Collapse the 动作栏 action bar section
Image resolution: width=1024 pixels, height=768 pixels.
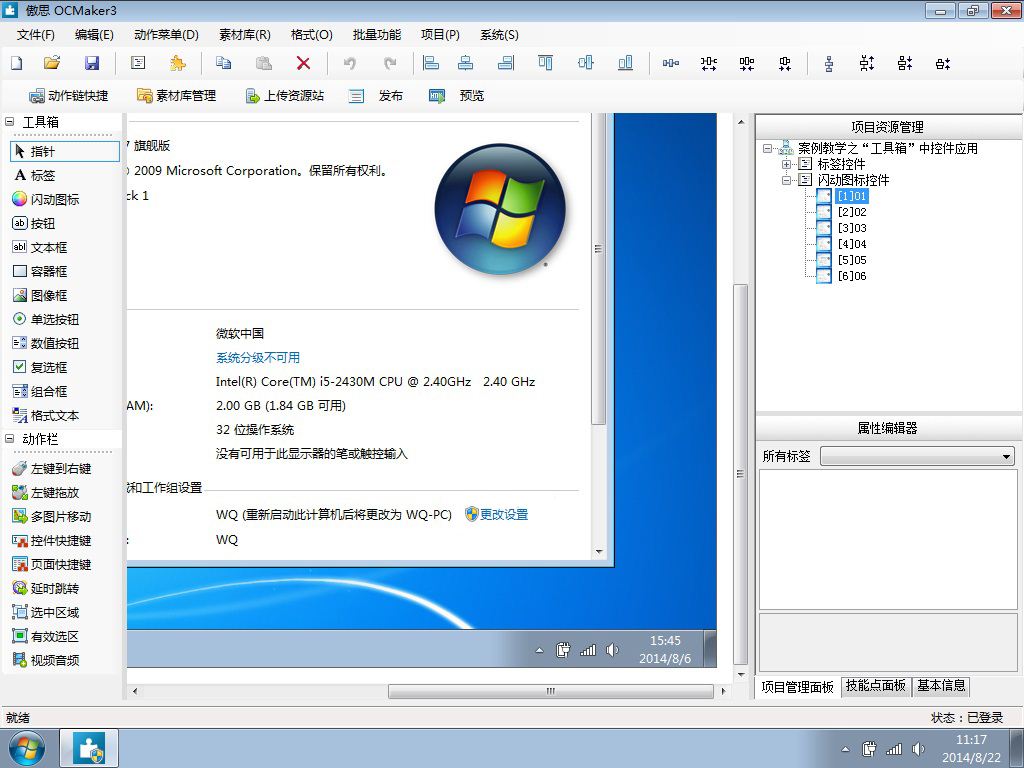pyautogui.click(x=10, y=439)
